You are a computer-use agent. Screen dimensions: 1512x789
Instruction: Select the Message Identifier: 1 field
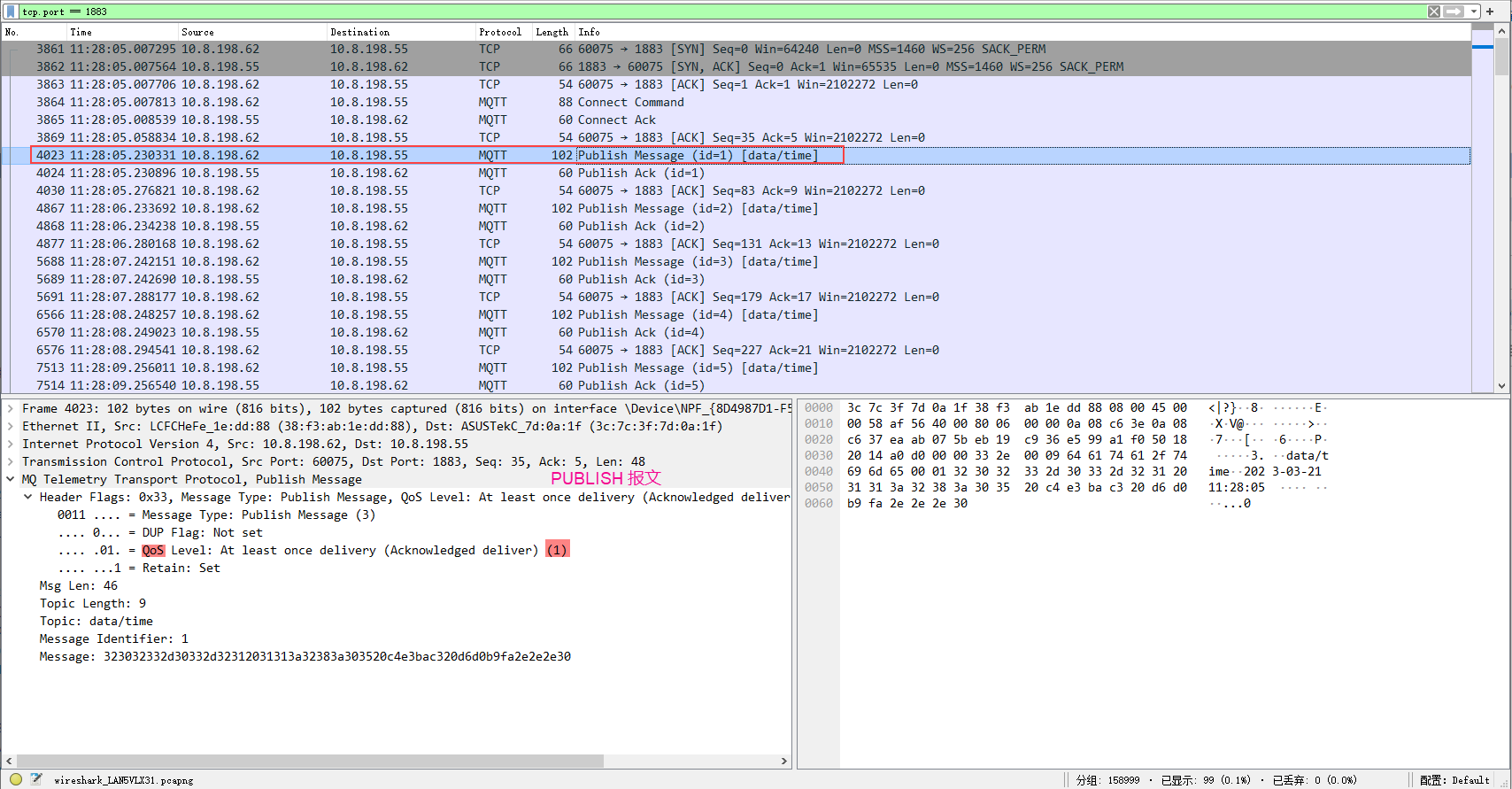pos(113,638)
